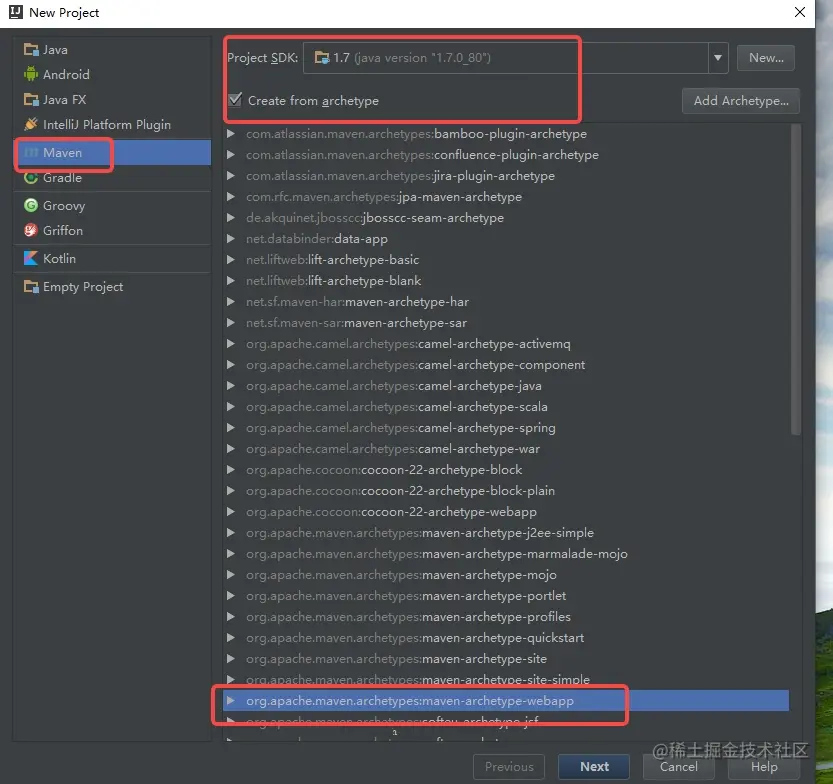Click the Java FX folder icon
Viewport: 833px width, 784px height.
click(31, 99)
